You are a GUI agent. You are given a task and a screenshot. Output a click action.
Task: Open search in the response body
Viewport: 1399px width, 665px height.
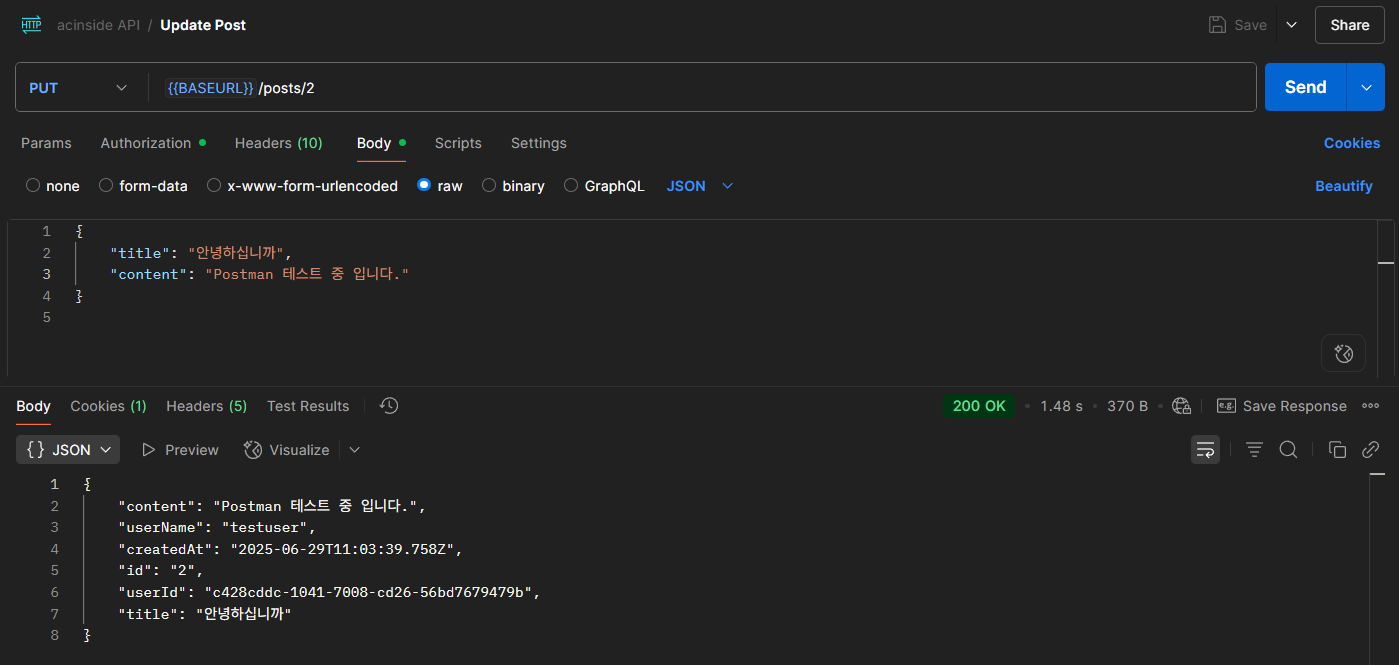click(x=1288, y=450)
